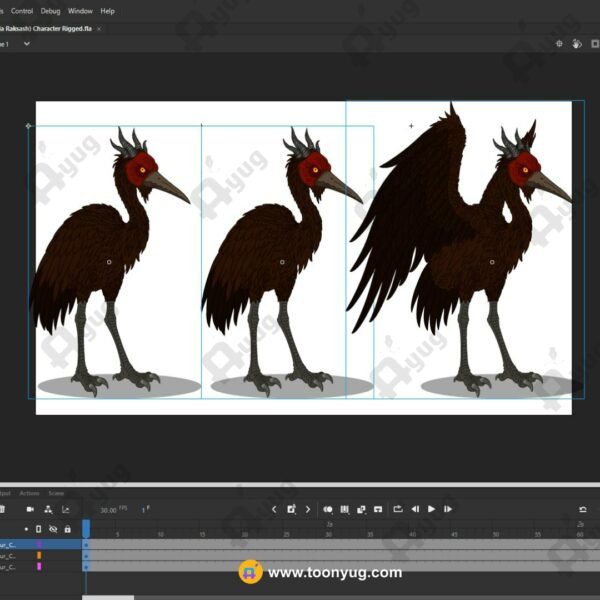Click the current frame number field
The width and height of the screenshot is (600, 600).
click(x=145, y=510)
